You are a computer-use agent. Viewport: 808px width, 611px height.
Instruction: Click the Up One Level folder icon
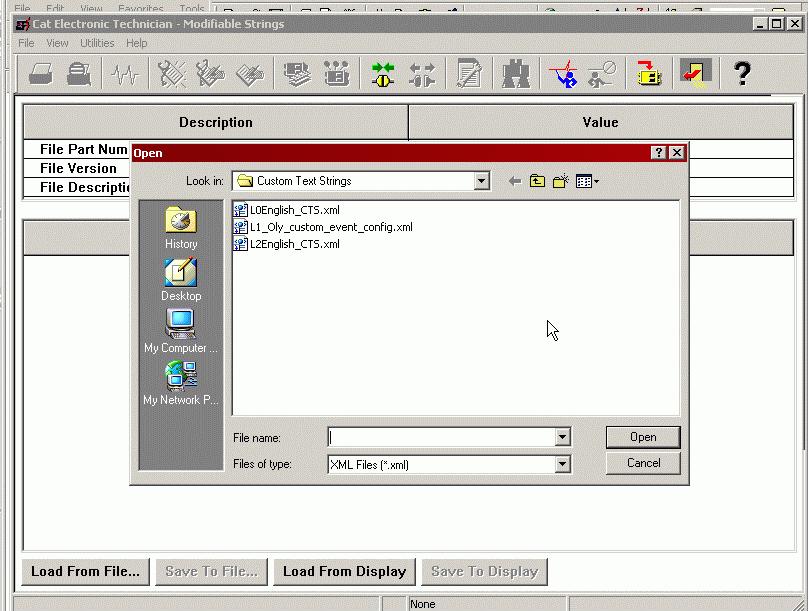pyautogui.click(x=537, y=181)
